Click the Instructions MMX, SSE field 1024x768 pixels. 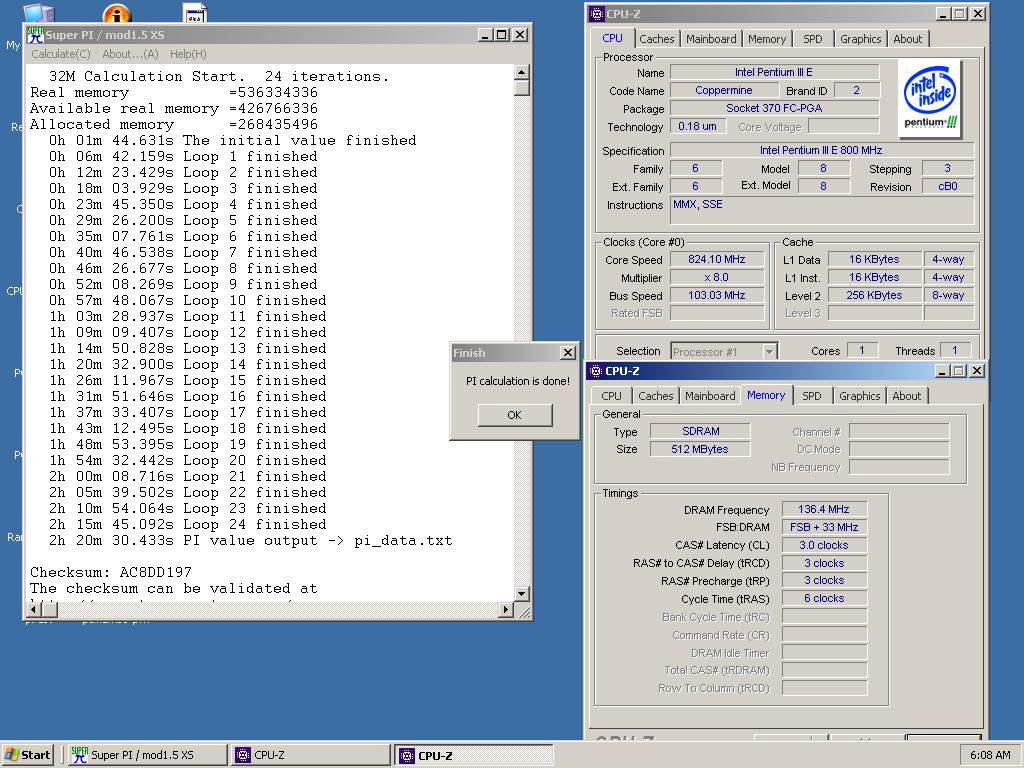tap(822, 212)
